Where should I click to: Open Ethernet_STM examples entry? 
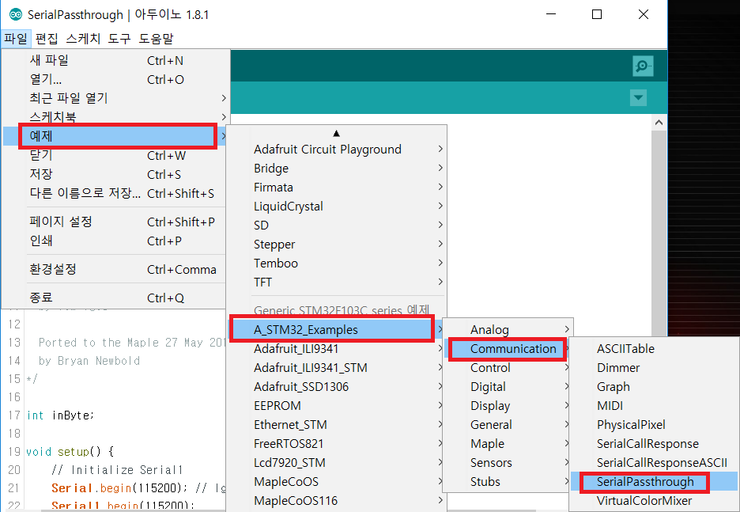click(336, 424)
